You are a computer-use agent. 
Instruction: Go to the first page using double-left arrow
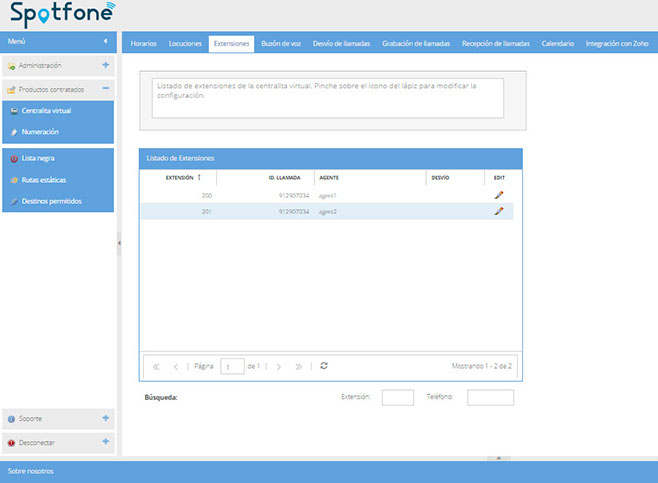coord(157,367)
